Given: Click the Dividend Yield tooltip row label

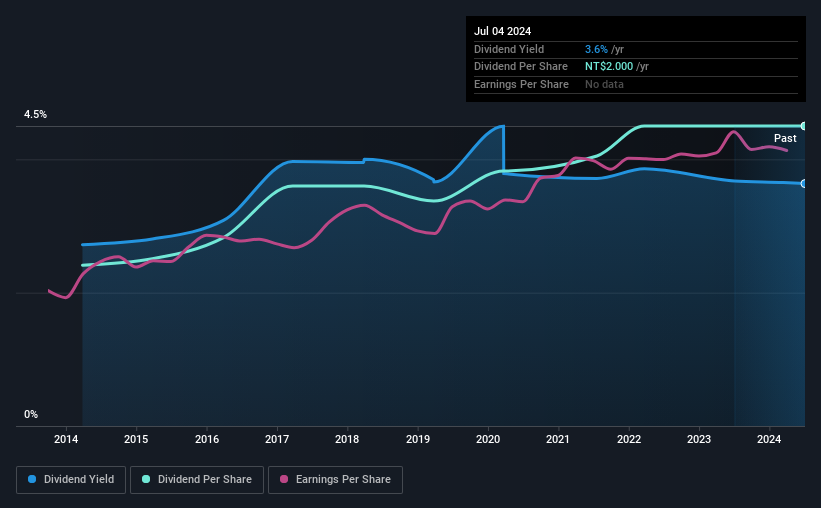Looking at the screenshot, I should 509,49.
